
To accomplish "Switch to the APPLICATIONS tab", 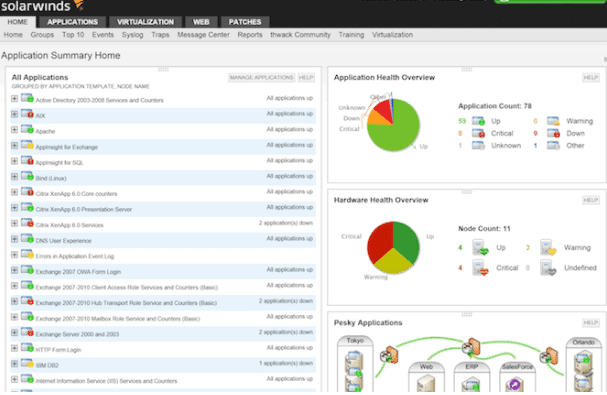I will click(x=72, y=22).
